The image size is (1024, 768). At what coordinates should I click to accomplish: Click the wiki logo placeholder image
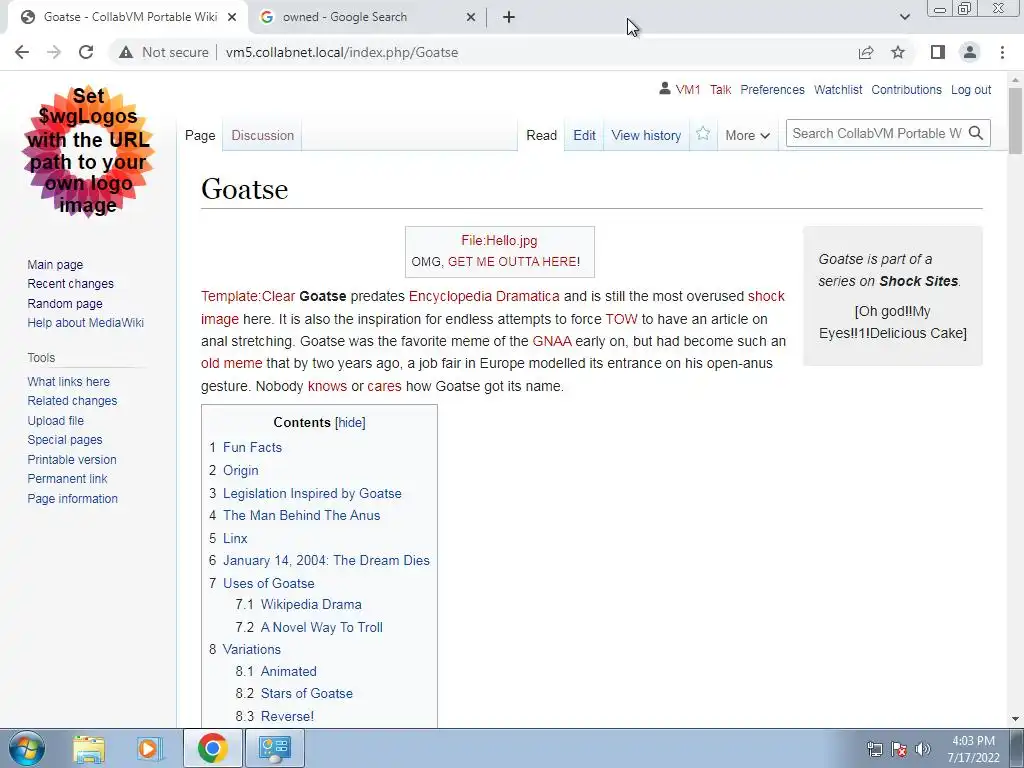89,152
